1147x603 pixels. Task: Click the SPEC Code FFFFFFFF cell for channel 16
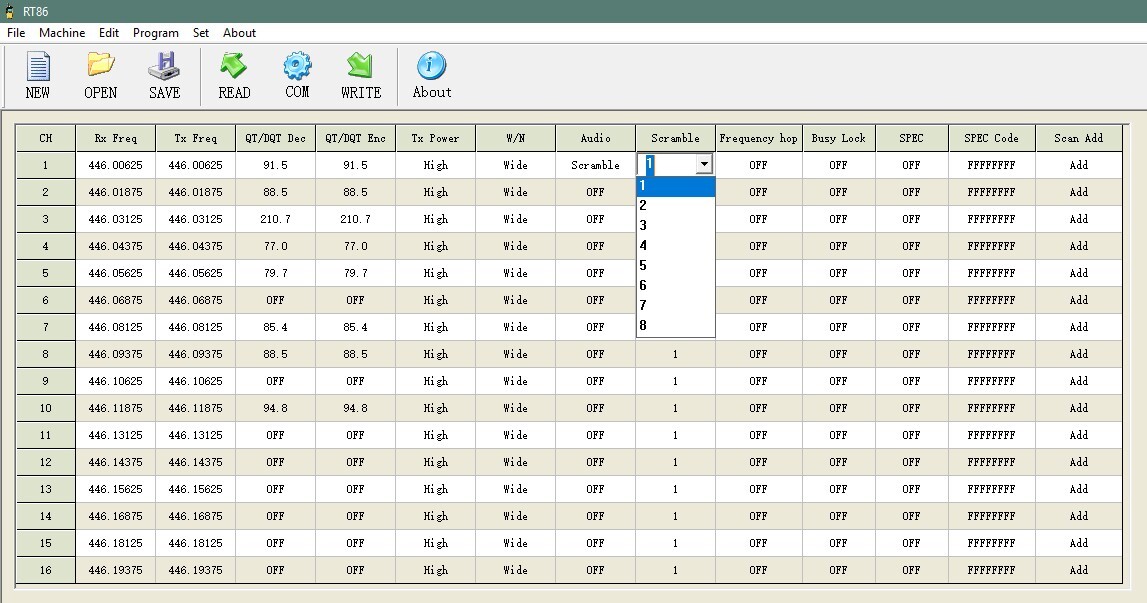[991, 570]
